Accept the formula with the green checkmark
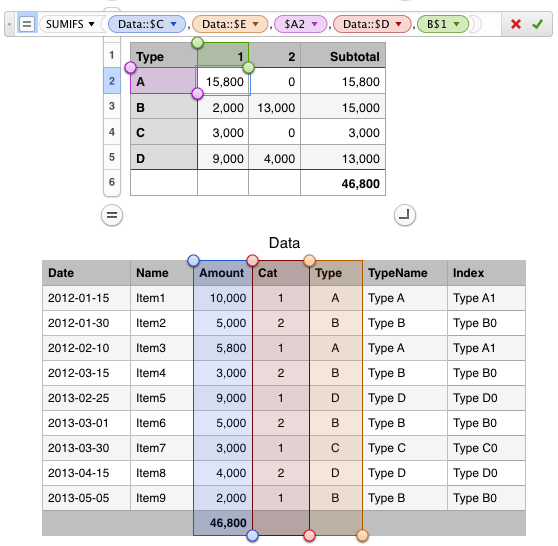 [537, 24]
